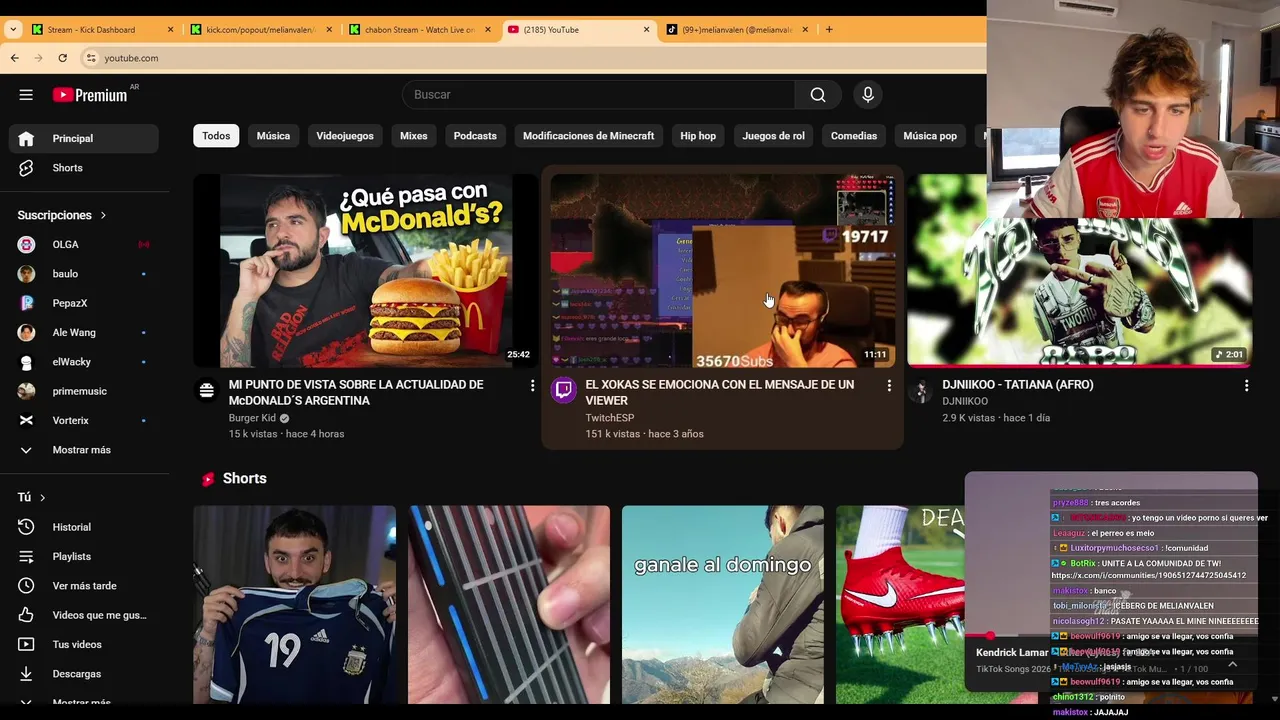1280x720 pixels.
Task: Select the Música pop filter chip
Action: (930, 136)
